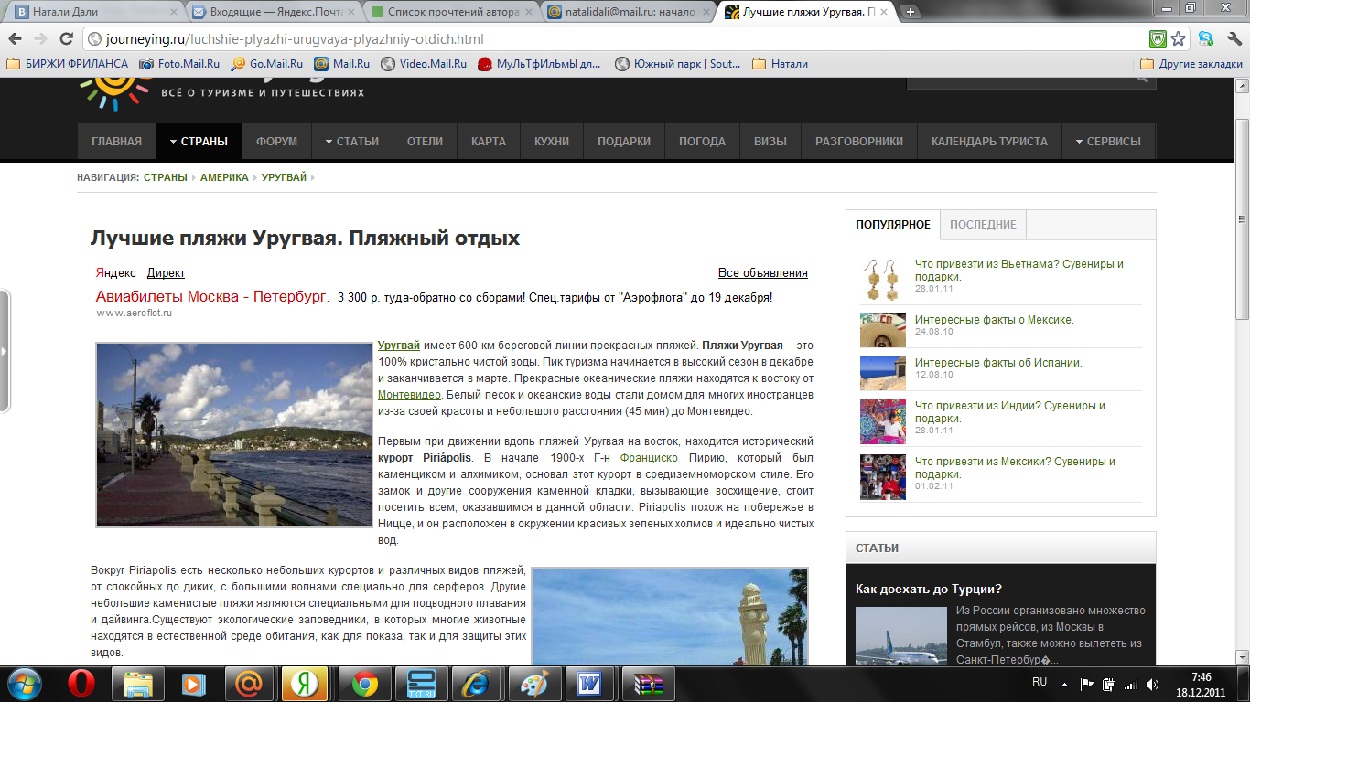1366x768 pixels.
Task: Open Internet Explorer from the taskbar
Action: coord(474,685)
